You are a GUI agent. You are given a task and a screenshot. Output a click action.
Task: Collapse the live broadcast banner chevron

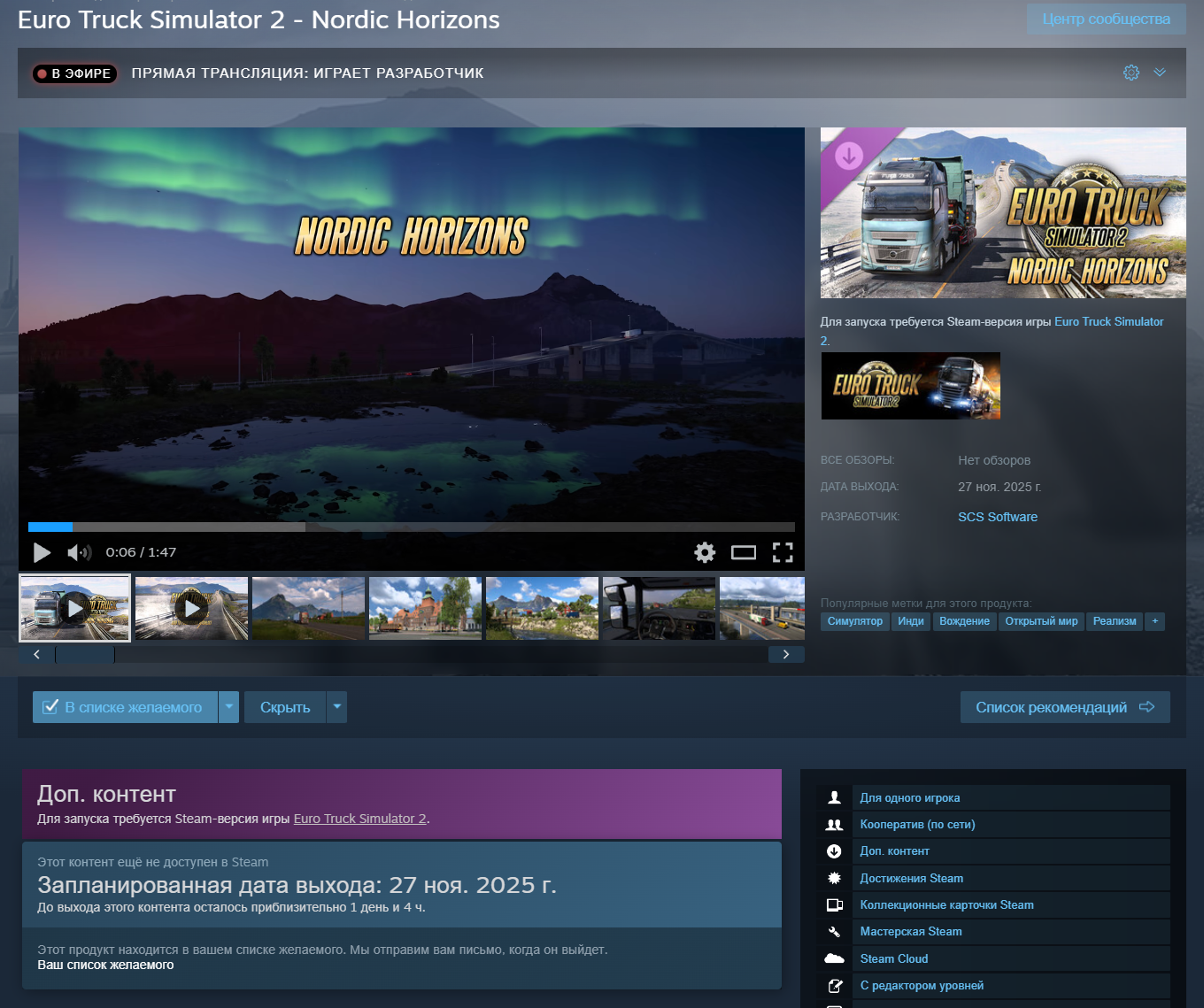[x=1160, y=73]
